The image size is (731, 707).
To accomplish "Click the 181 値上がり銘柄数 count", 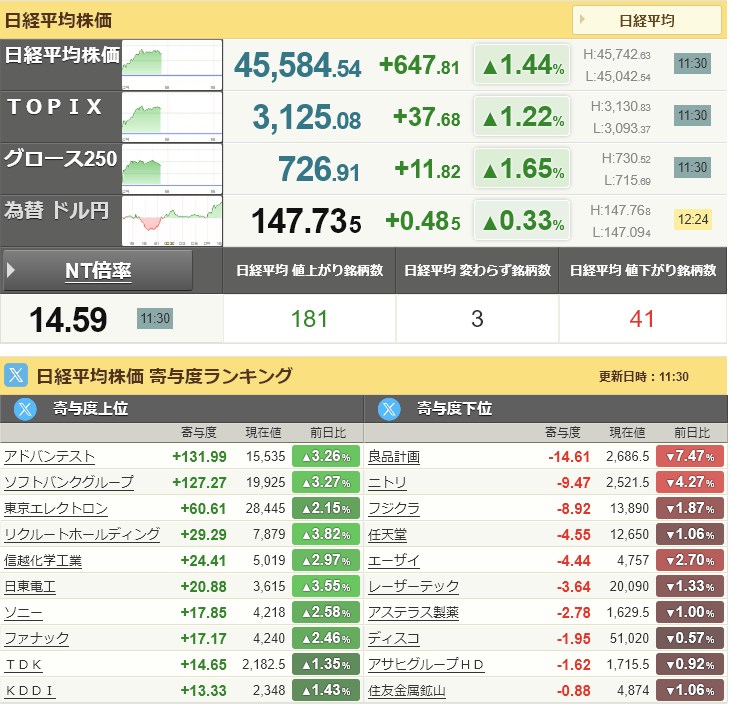I will click(x=309, y=320).
